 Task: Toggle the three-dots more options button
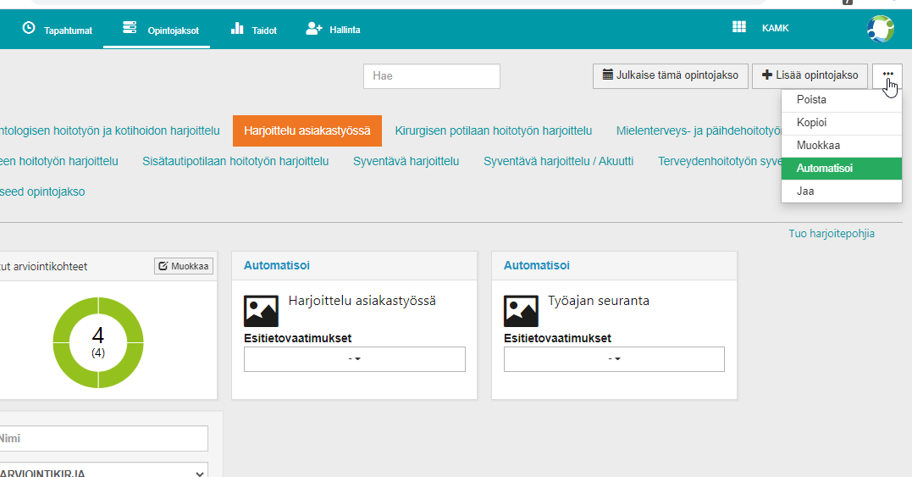pyautogui.click(x=887, y=75)
